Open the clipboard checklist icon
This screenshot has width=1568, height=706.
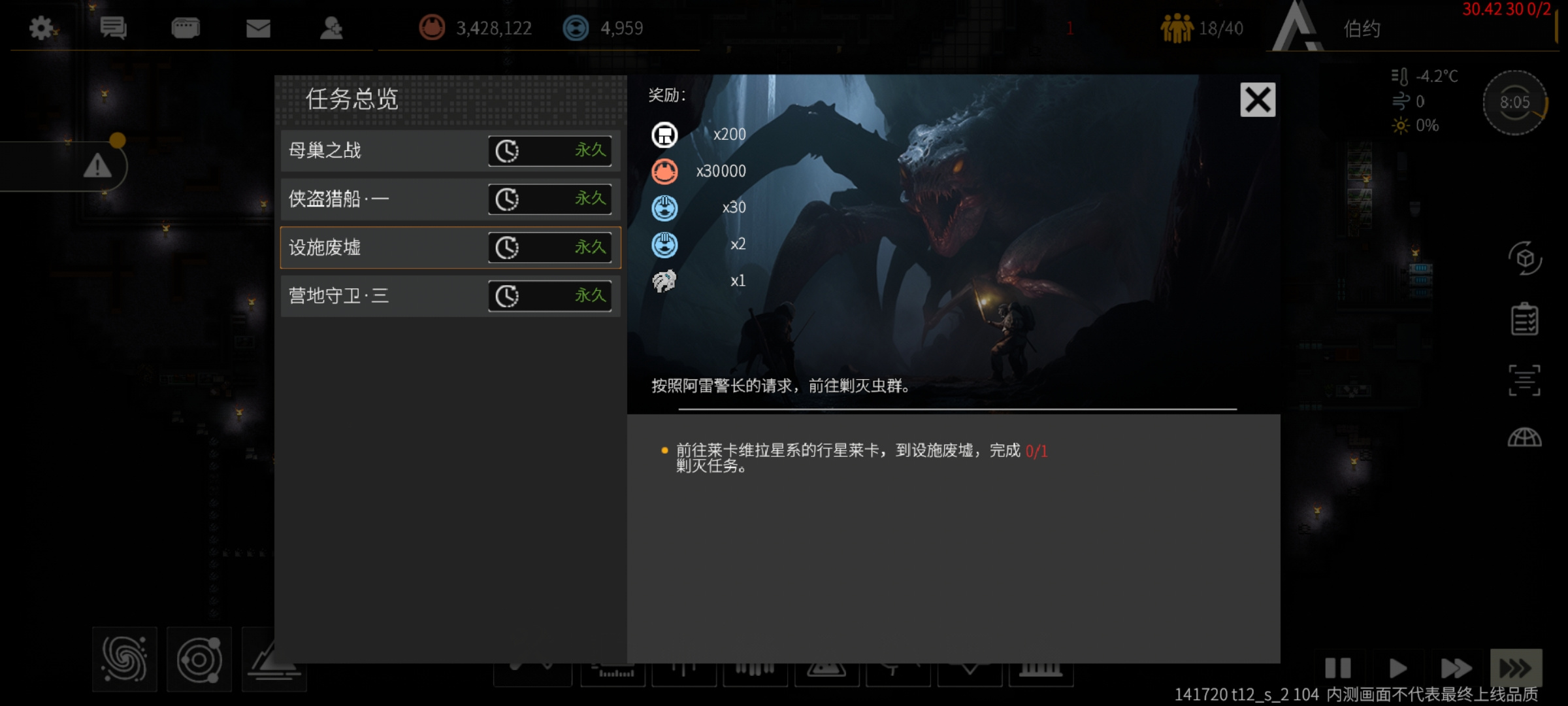(1524, 319)
